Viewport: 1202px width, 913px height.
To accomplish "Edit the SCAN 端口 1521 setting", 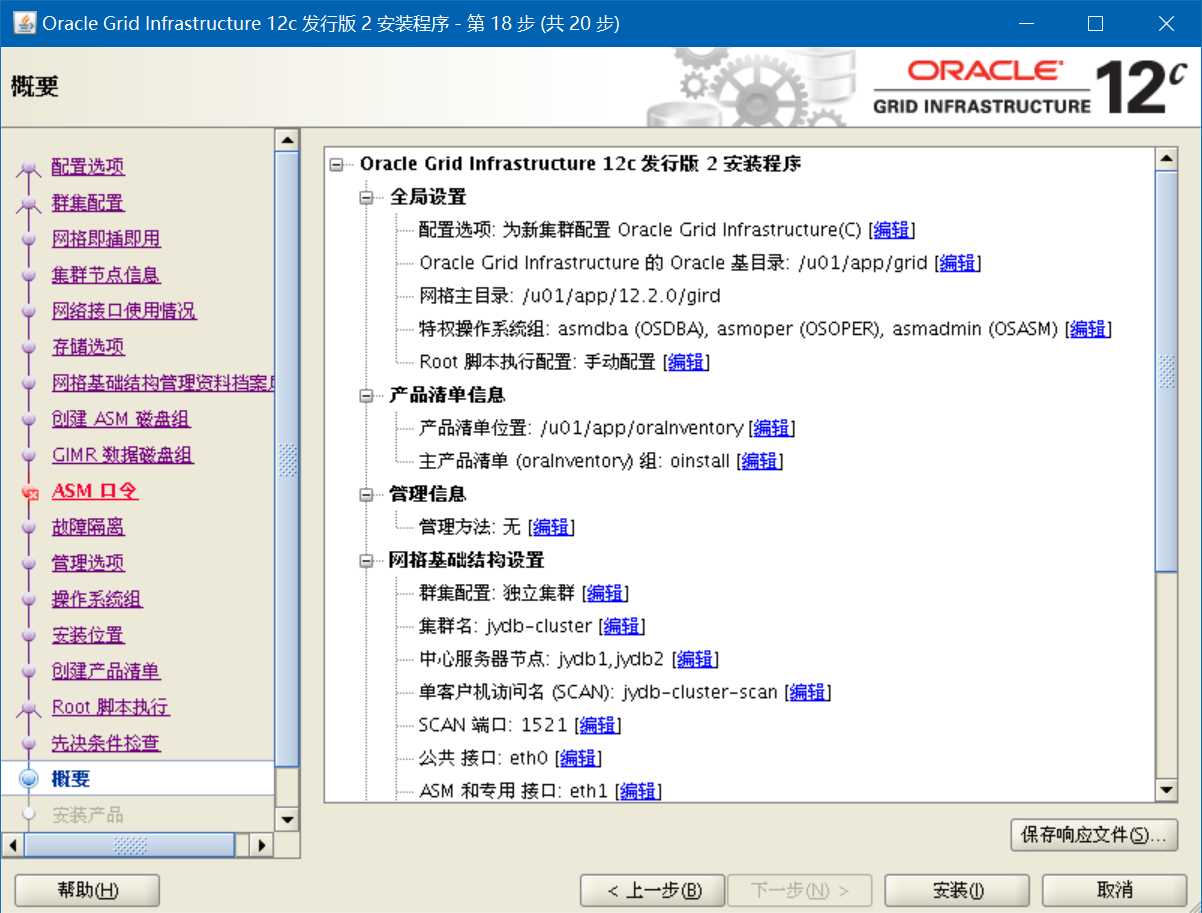I will click(x=598, y=725).
